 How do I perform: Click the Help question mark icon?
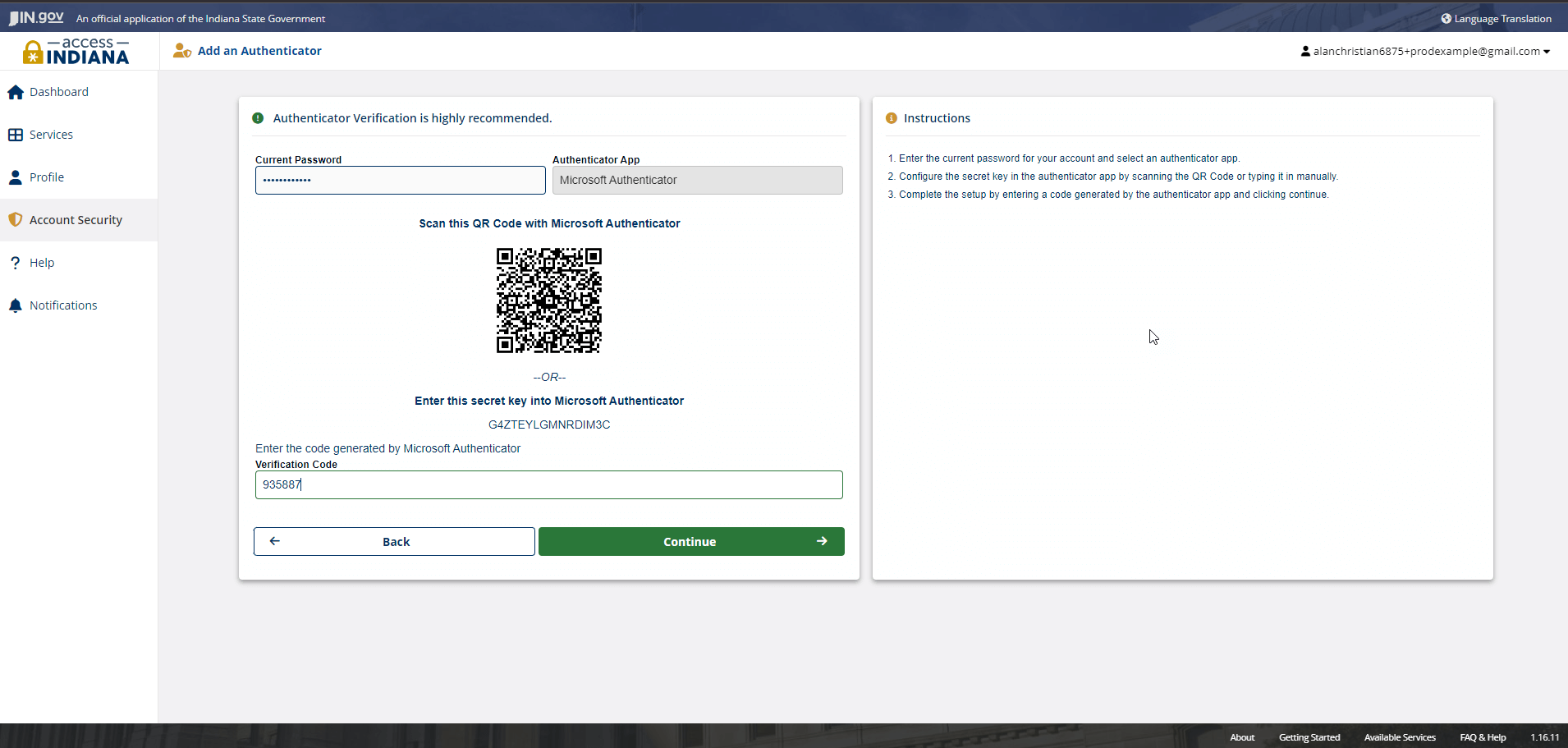click(x=16, y=263)
